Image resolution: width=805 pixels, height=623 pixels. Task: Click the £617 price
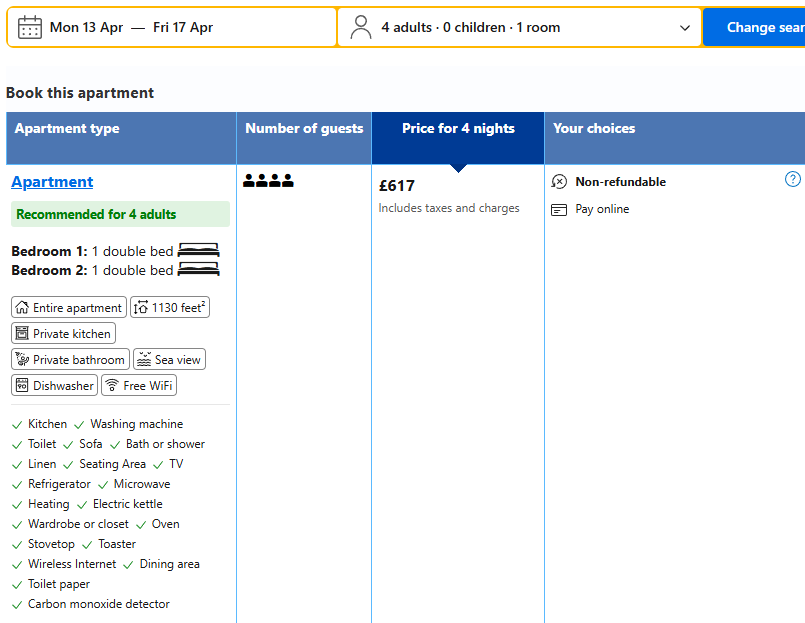coord(396,185)
